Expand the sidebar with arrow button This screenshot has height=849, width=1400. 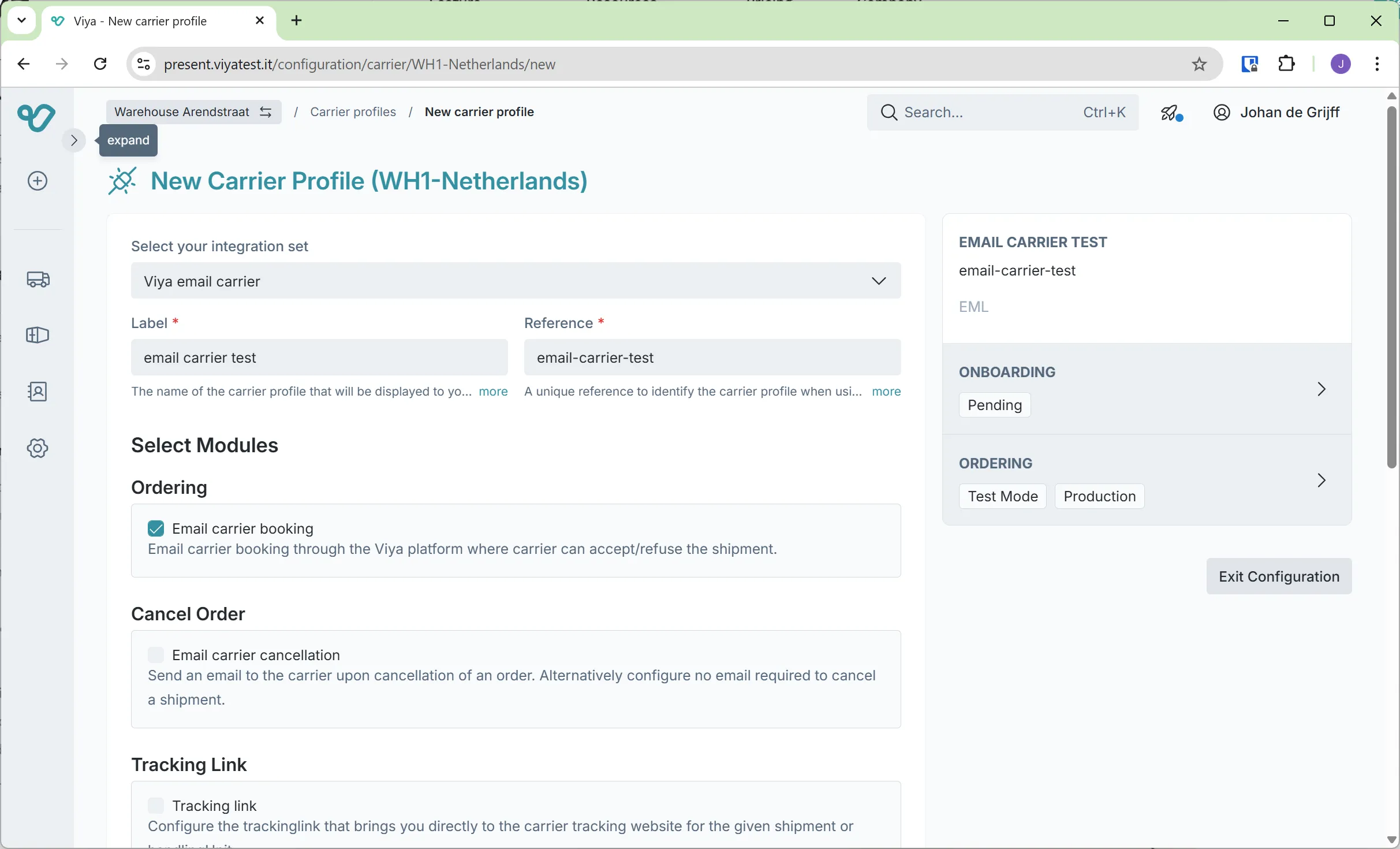[74, 140]
